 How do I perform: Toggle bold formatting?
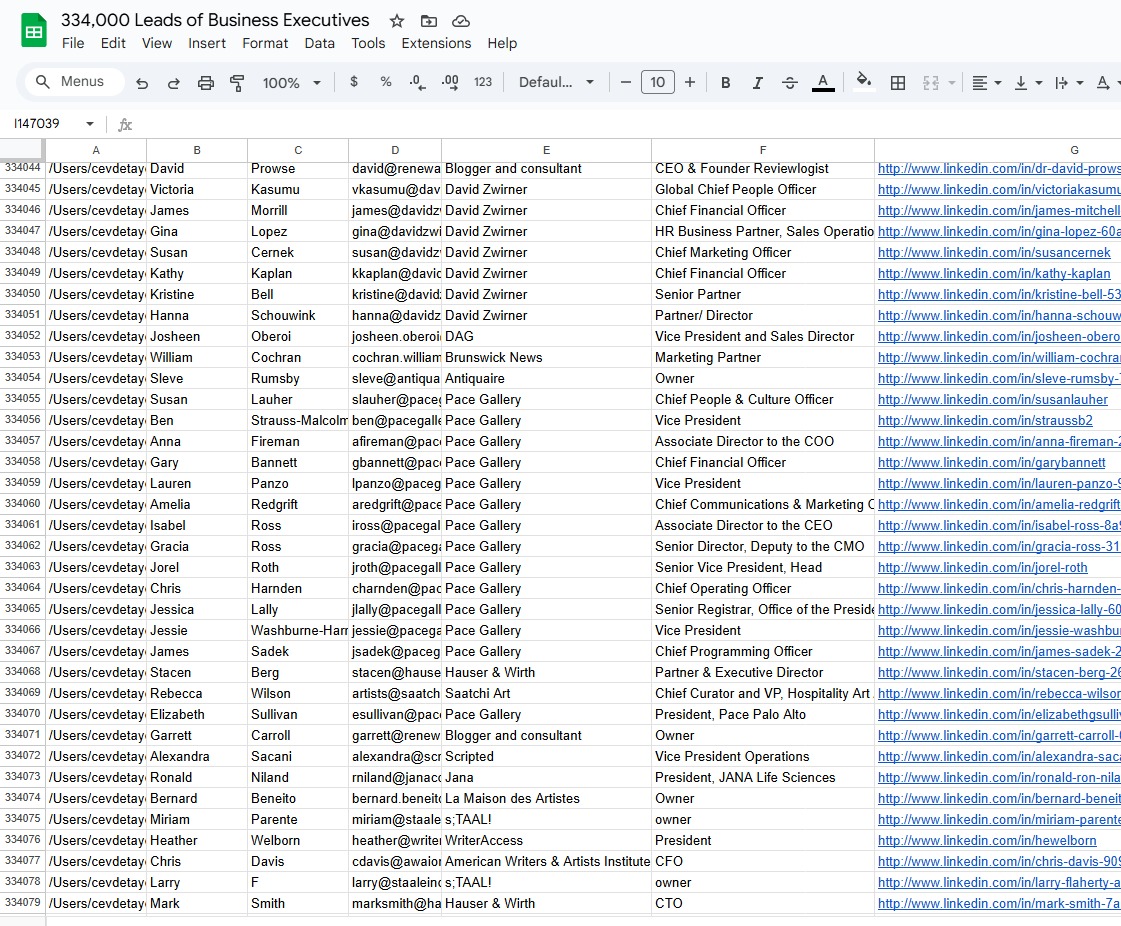726,83
